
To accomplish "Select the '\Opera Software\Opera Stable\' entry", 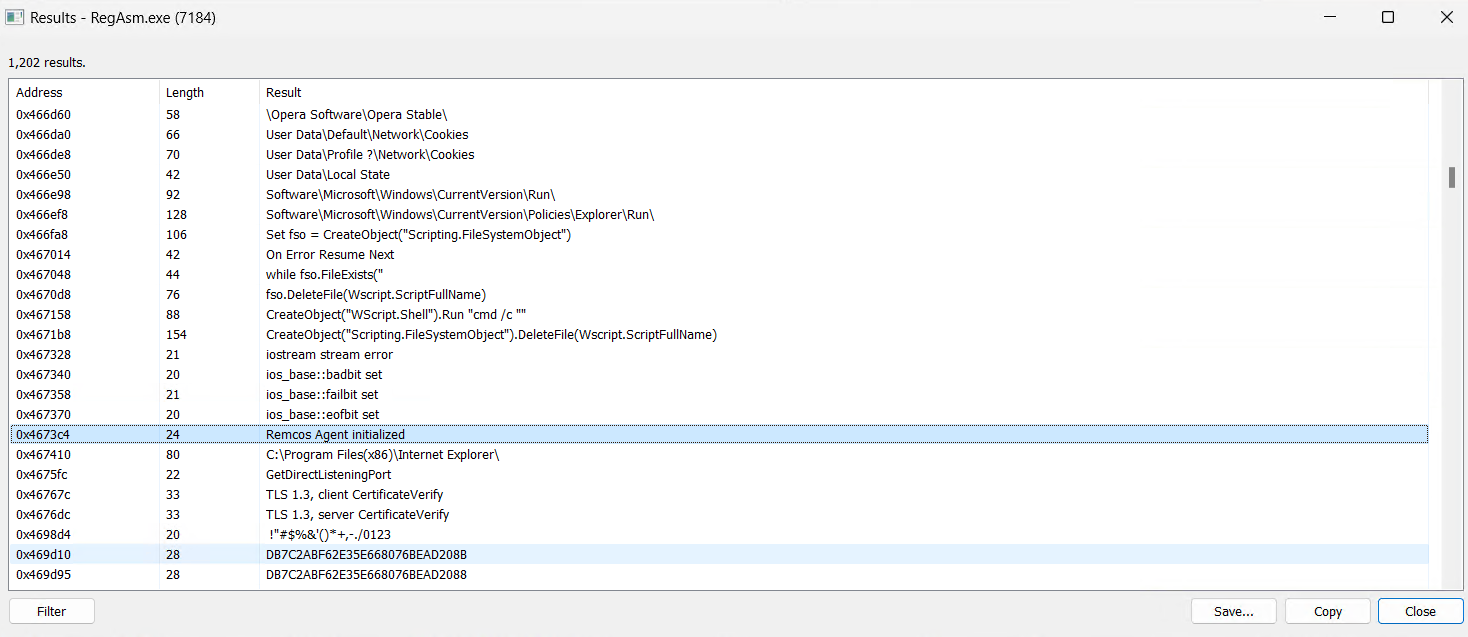I will tap(356, 114).
